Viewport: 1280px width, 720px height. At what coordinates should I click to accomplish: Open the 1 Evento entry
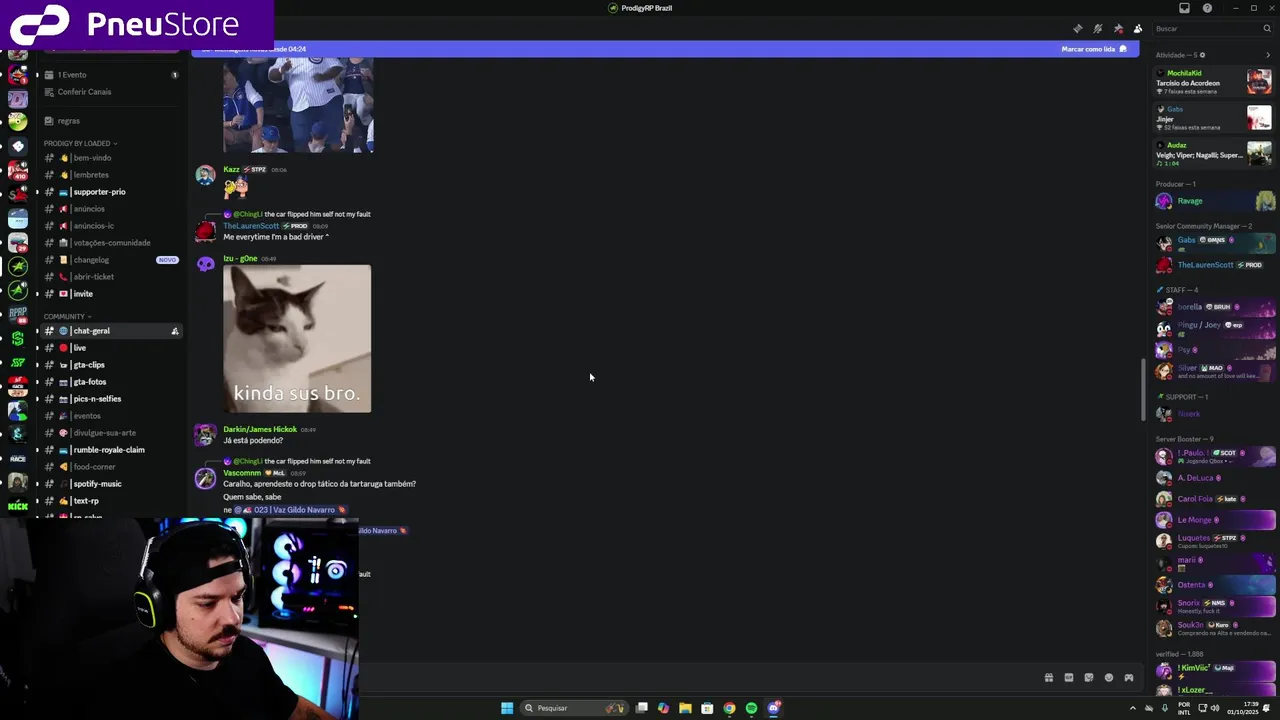[x=110, y=75]
